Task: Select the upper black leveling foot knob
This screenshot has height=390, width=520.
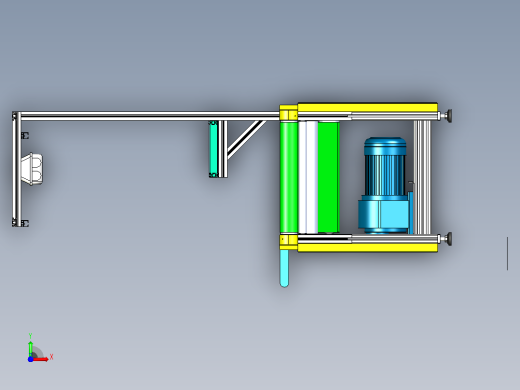Action: (449, 115)
